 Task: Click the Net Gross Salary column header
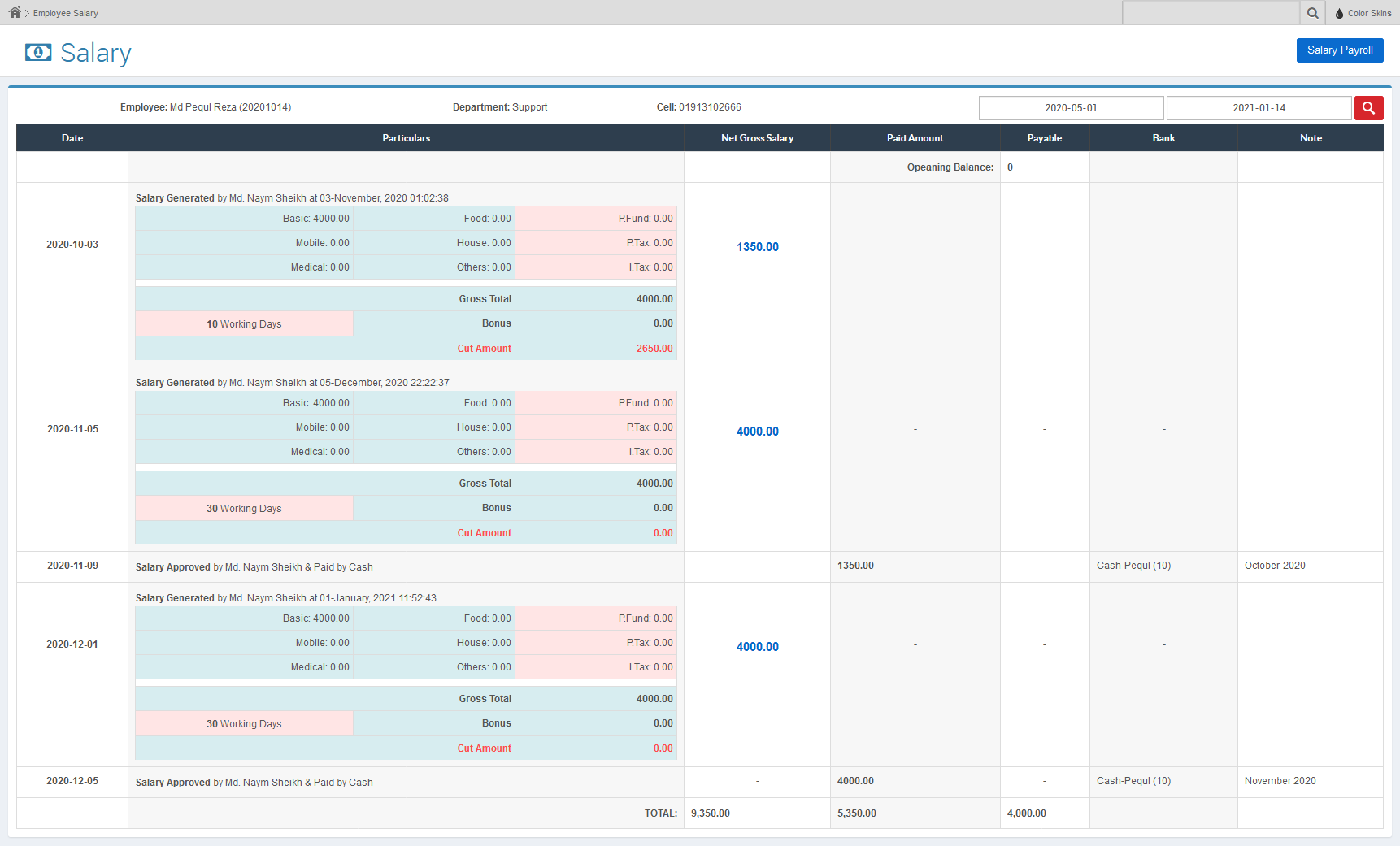757,138
